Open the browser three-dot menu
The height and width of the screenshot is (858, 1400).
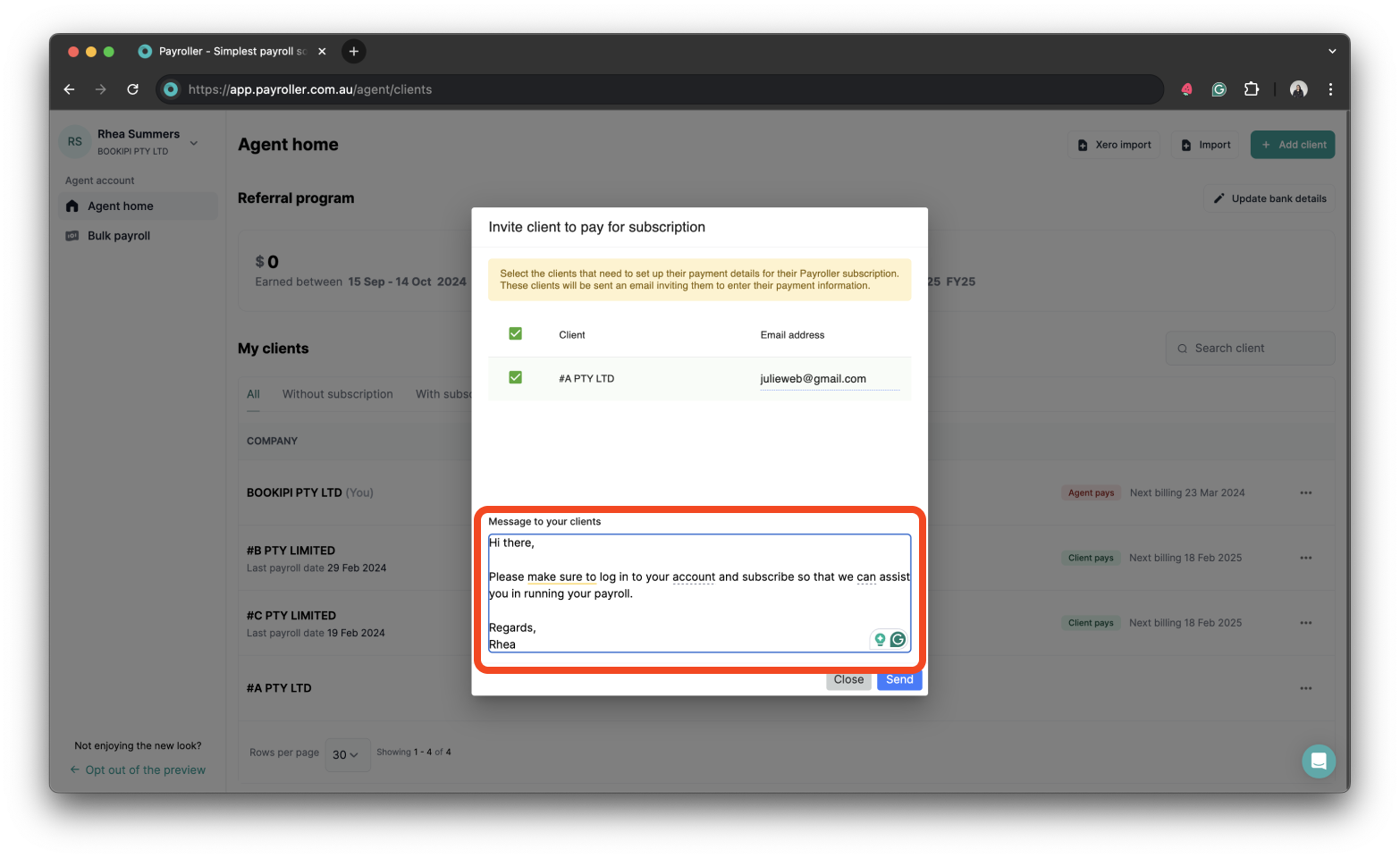1330,89
